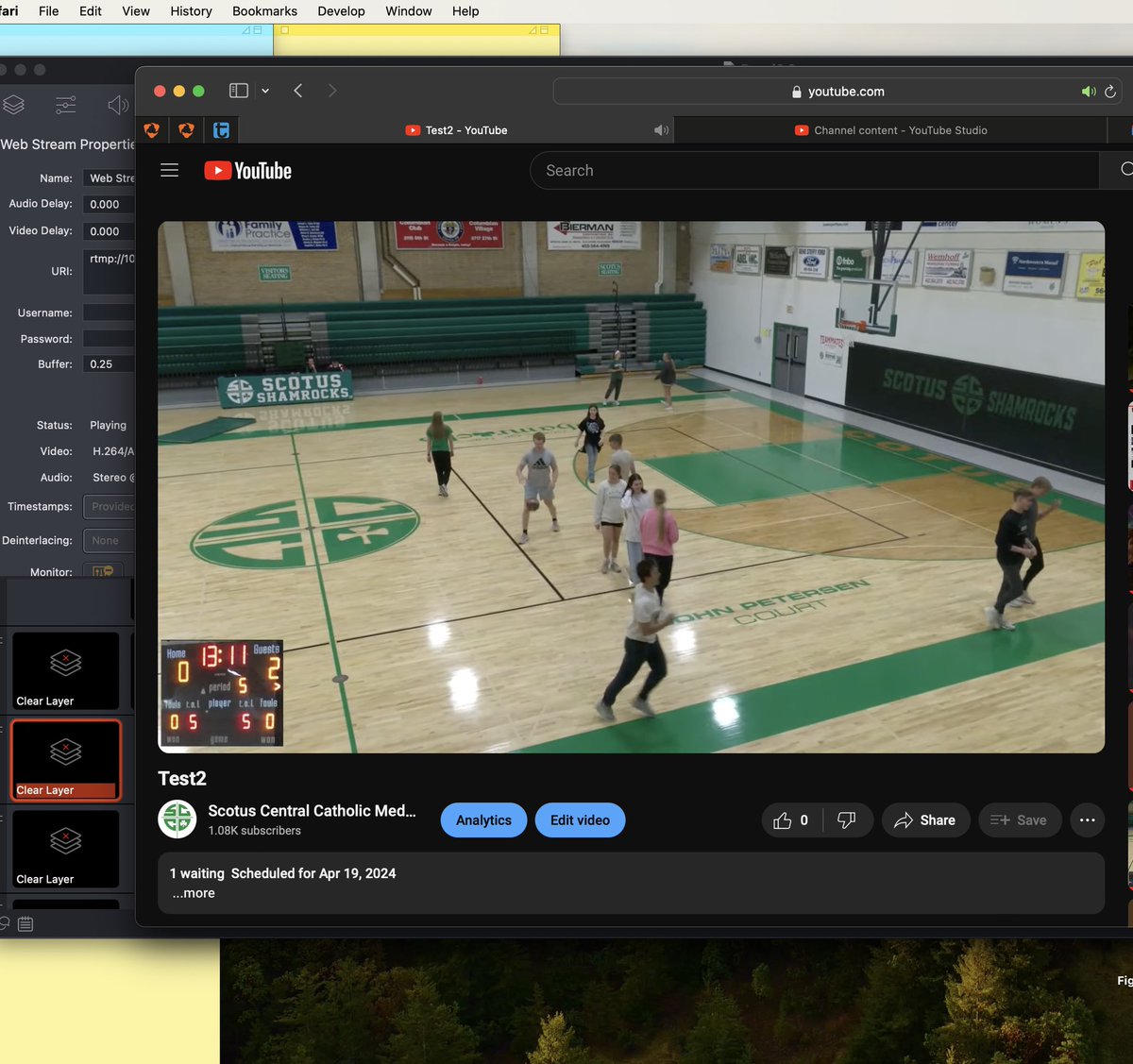Expand the Safari sidebar dropdown chevron
Image resolution: width=1133 pixels, height=1064 pixels.
pos(265,91)
